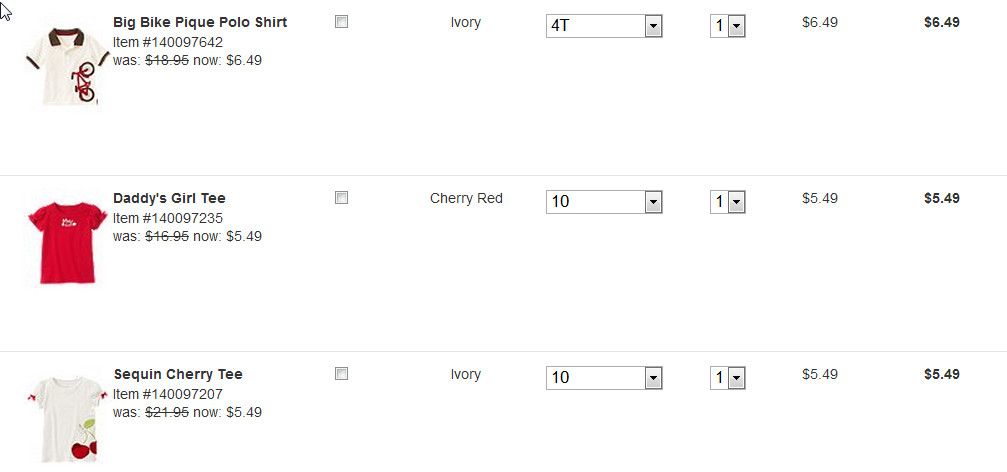Open the Sequin Cherry Tee product link
The width and height of the screenshot is (1007, 472).
178,374
